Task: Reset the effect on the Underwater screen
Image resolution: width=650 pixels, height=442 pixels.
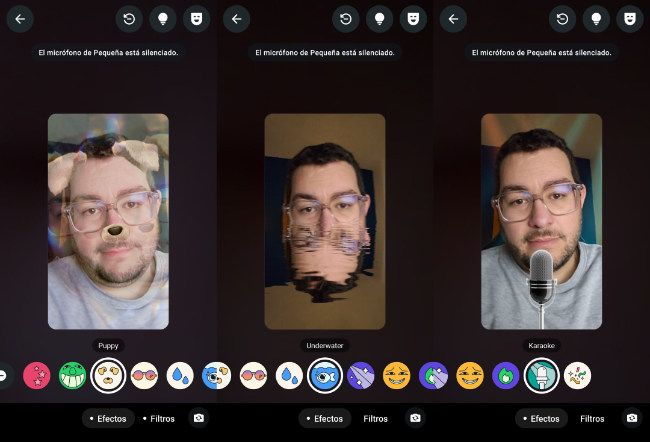Action: click(346, 19)
